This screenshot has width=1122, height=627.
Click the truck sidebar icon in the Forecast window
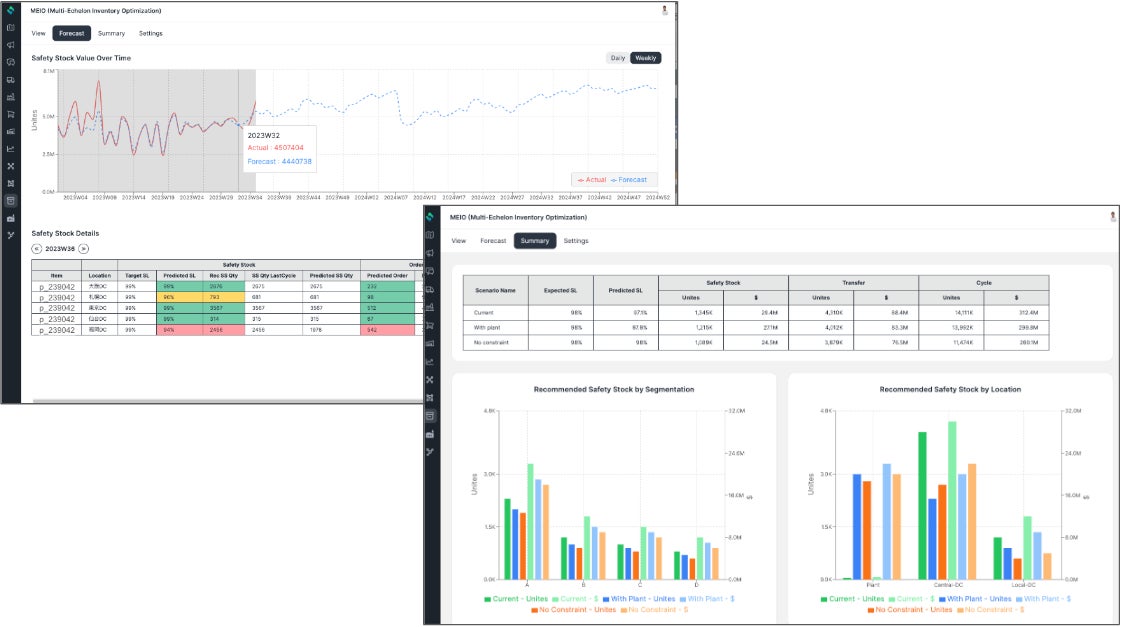click(11, 79)
